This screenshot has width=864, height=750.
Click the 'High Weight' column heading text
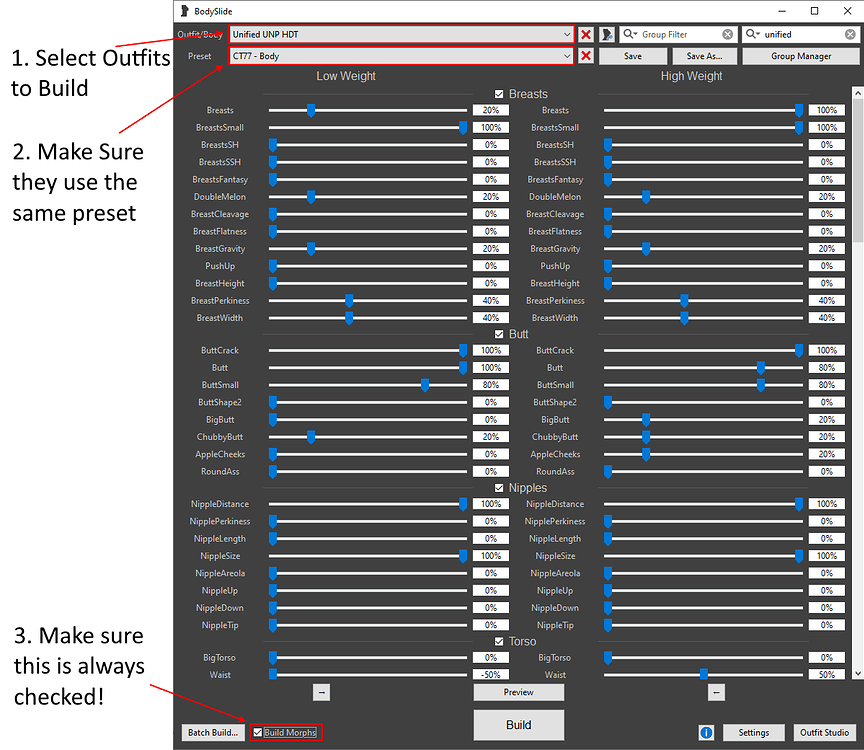(x=691, y=76)
